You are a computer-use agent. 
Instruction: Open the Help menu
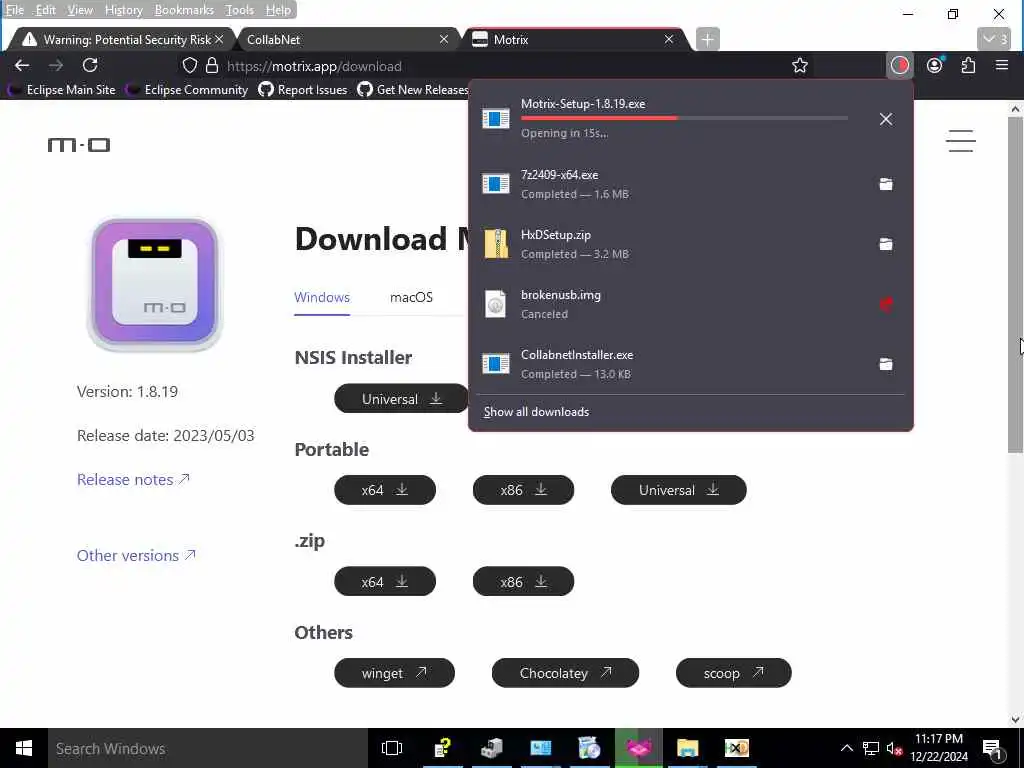[x=278, y=10]
